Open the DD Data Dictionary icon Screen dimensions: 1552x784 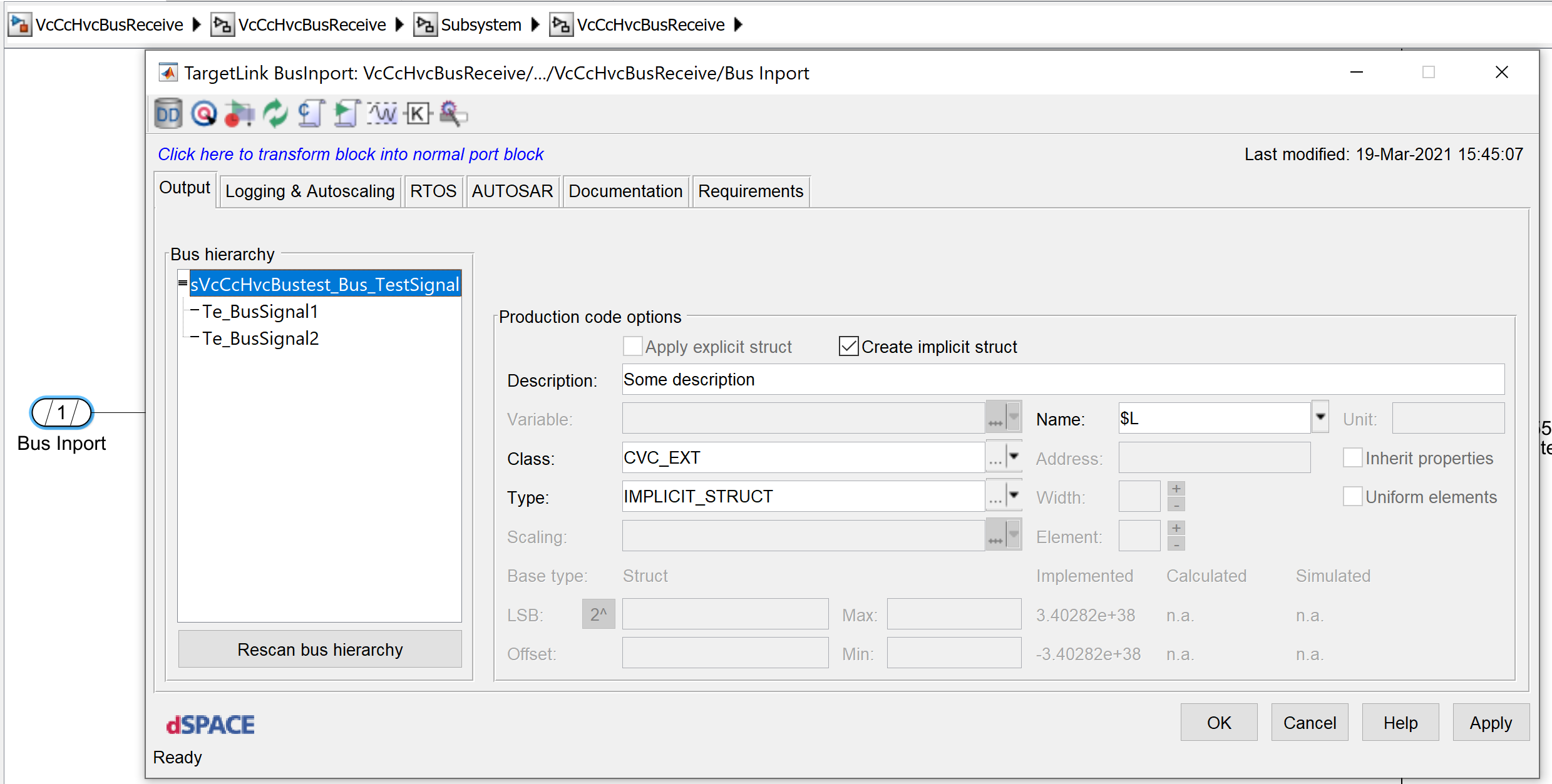point(168,114)
